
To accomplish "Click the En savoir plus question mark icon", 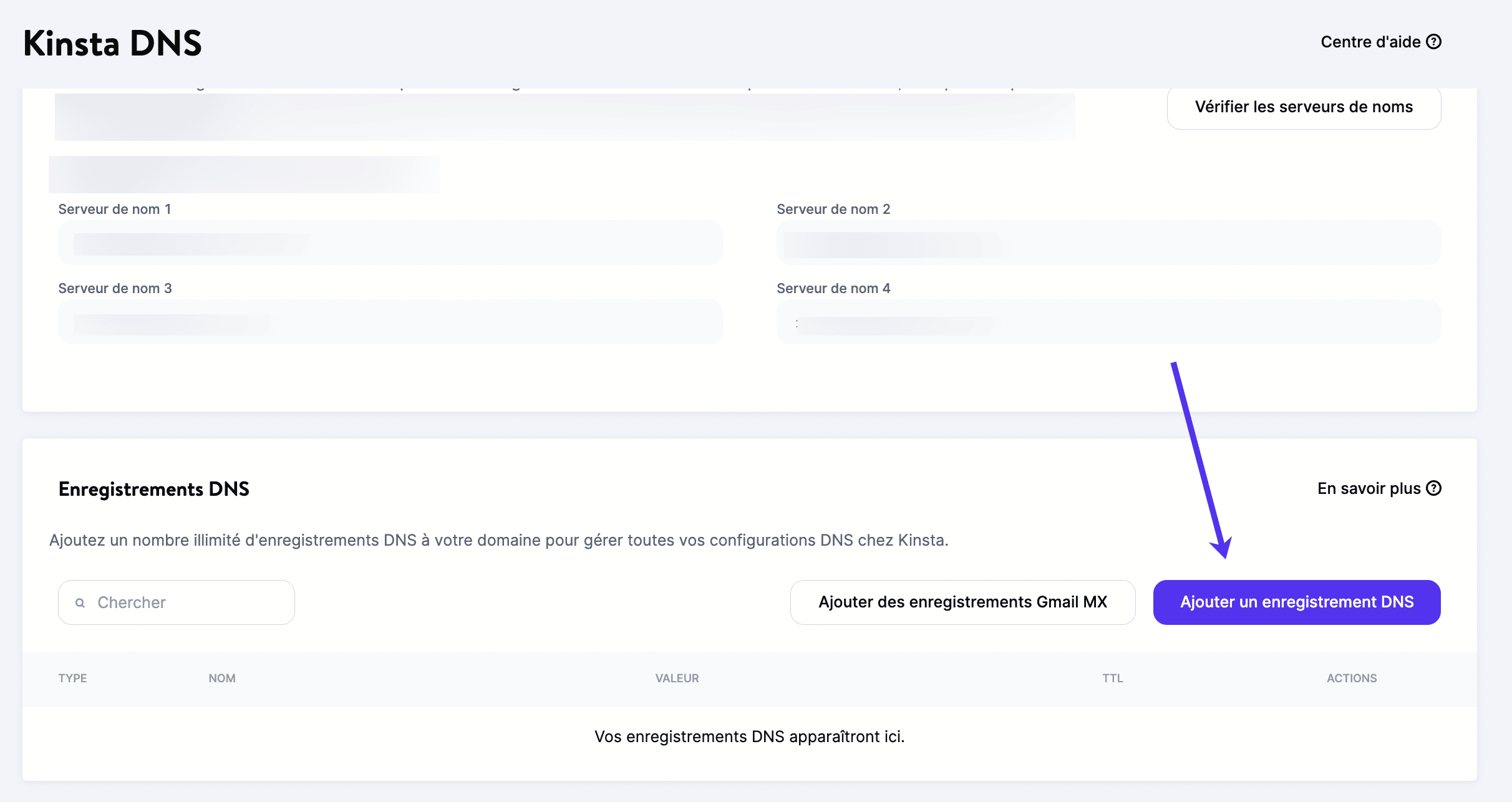I will [x=1434, y=488].
